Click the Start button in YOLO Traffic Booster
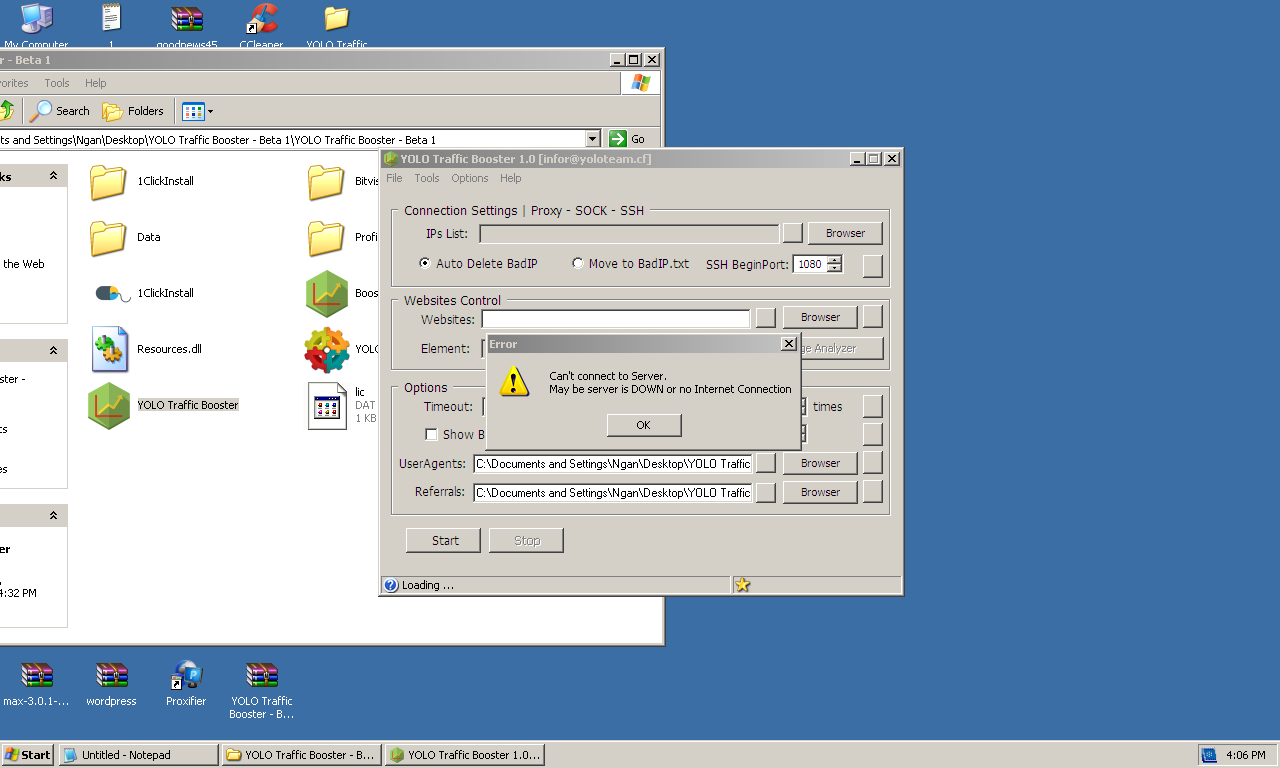Image resolution: width=1280 pixels, height=768 pixels. pyautogui.click(x=444, y=541)
